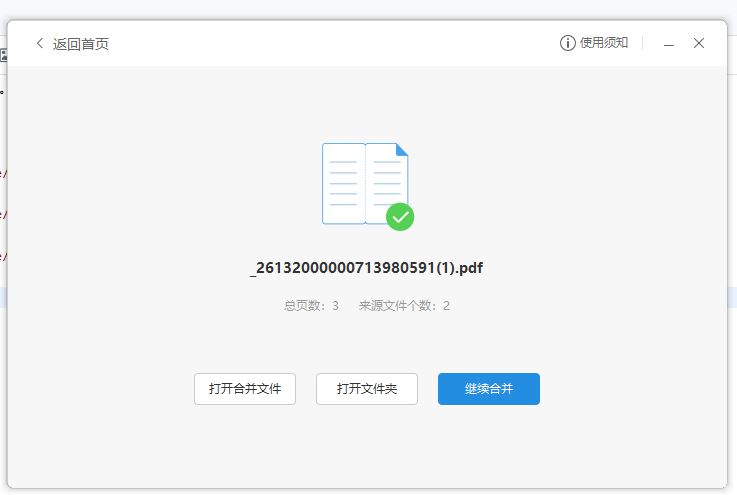The width and height of the screenshot is (737, 495).
Task: Click the 来源文件个数: 2 source count text
Action: pyautogui.click(x=404, y=306)
